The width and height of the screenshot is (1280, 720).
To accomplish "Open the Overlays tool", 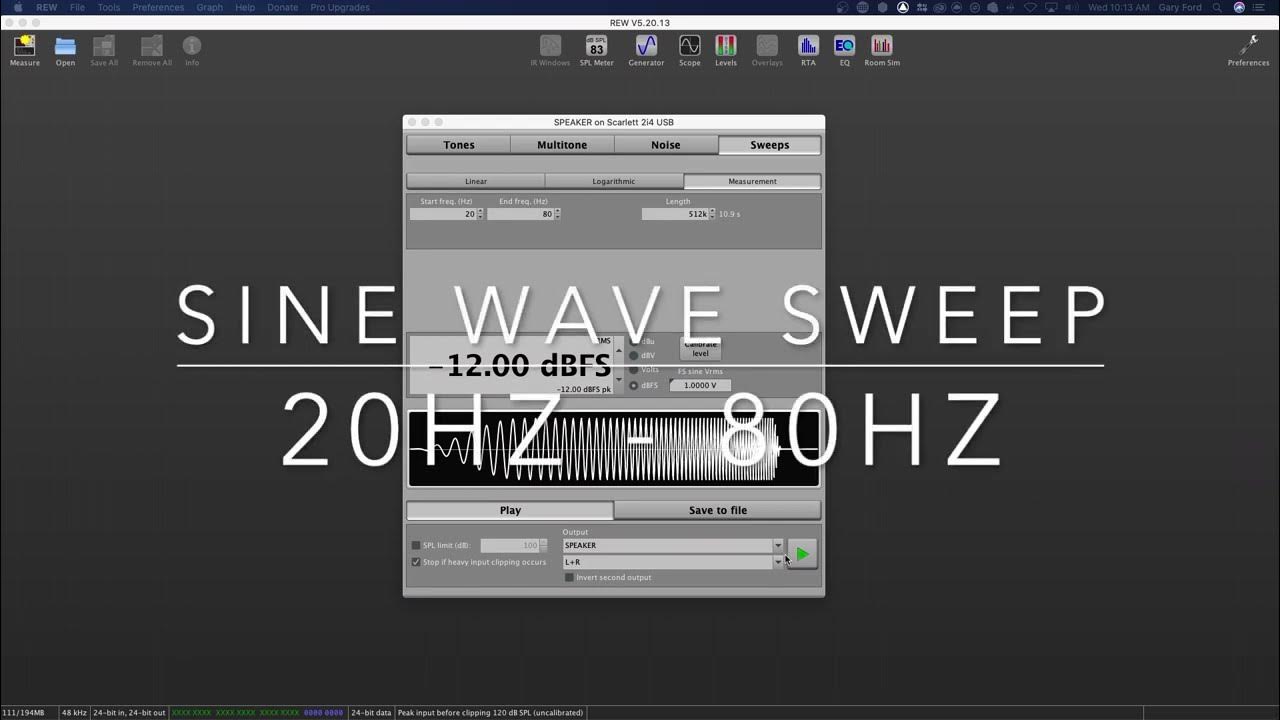I will click(767, 51).
